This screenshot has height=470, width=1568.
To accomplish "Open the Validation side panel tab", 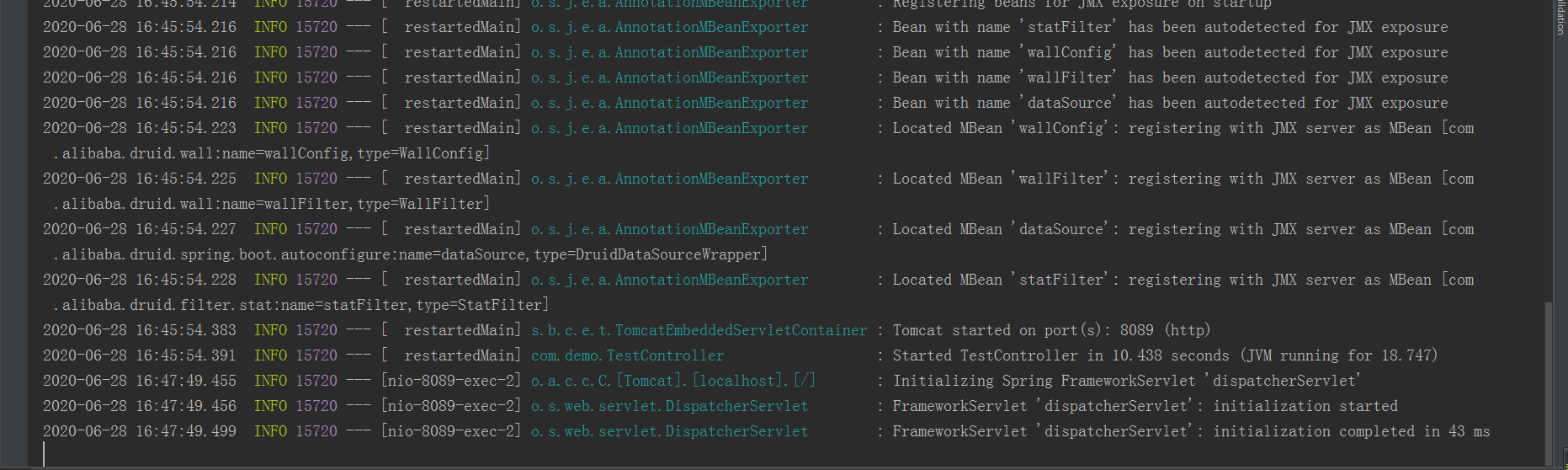I will pos(1560,17).
